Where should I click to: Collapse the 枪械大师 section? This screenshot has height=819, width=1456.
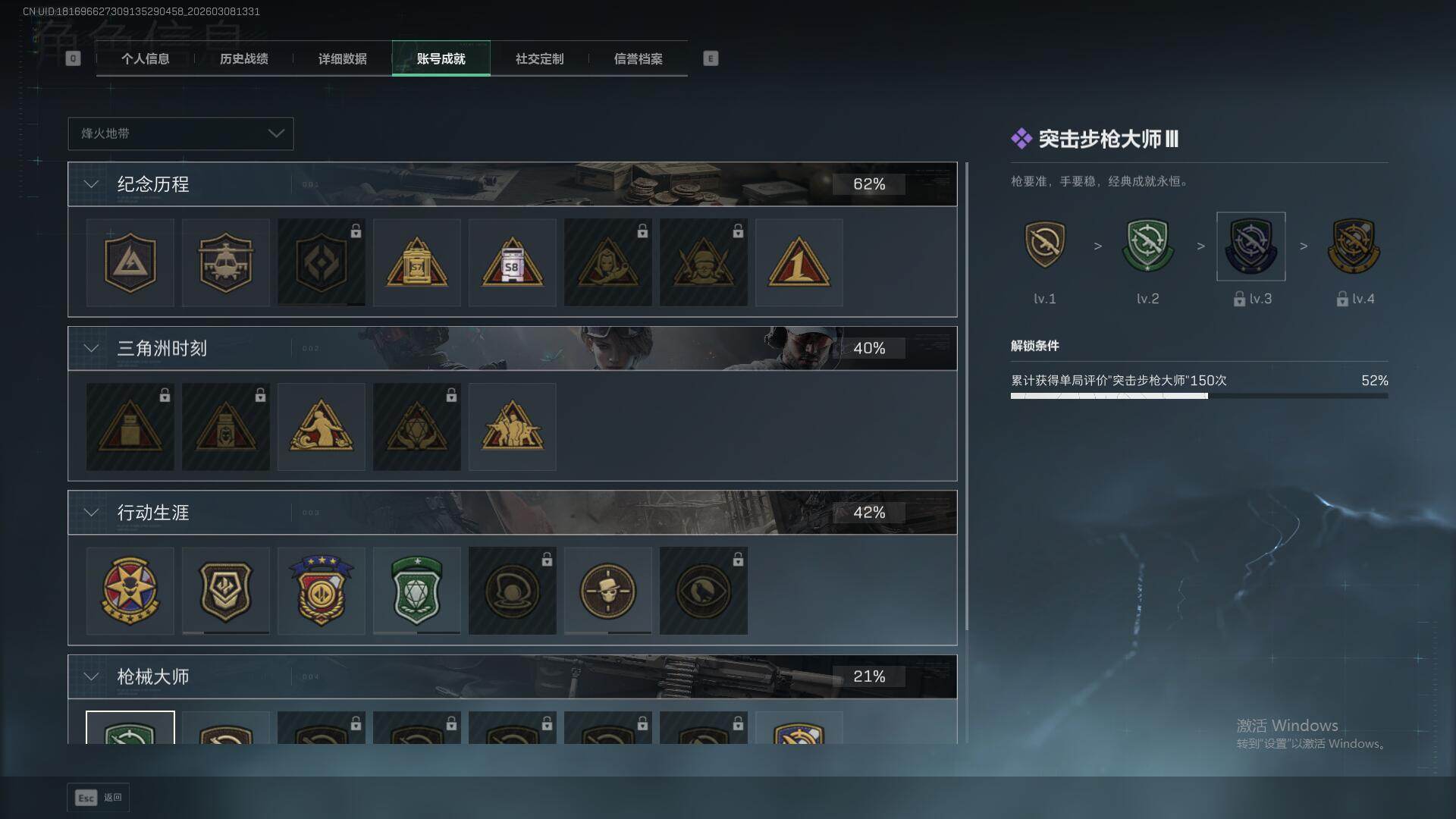click(x=91, y=676)
